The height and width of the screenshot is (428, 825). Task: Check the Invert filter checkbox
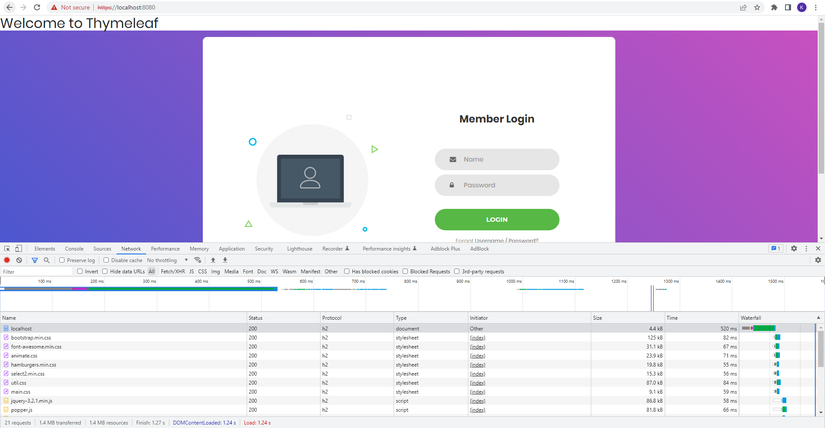click(80, 272)
